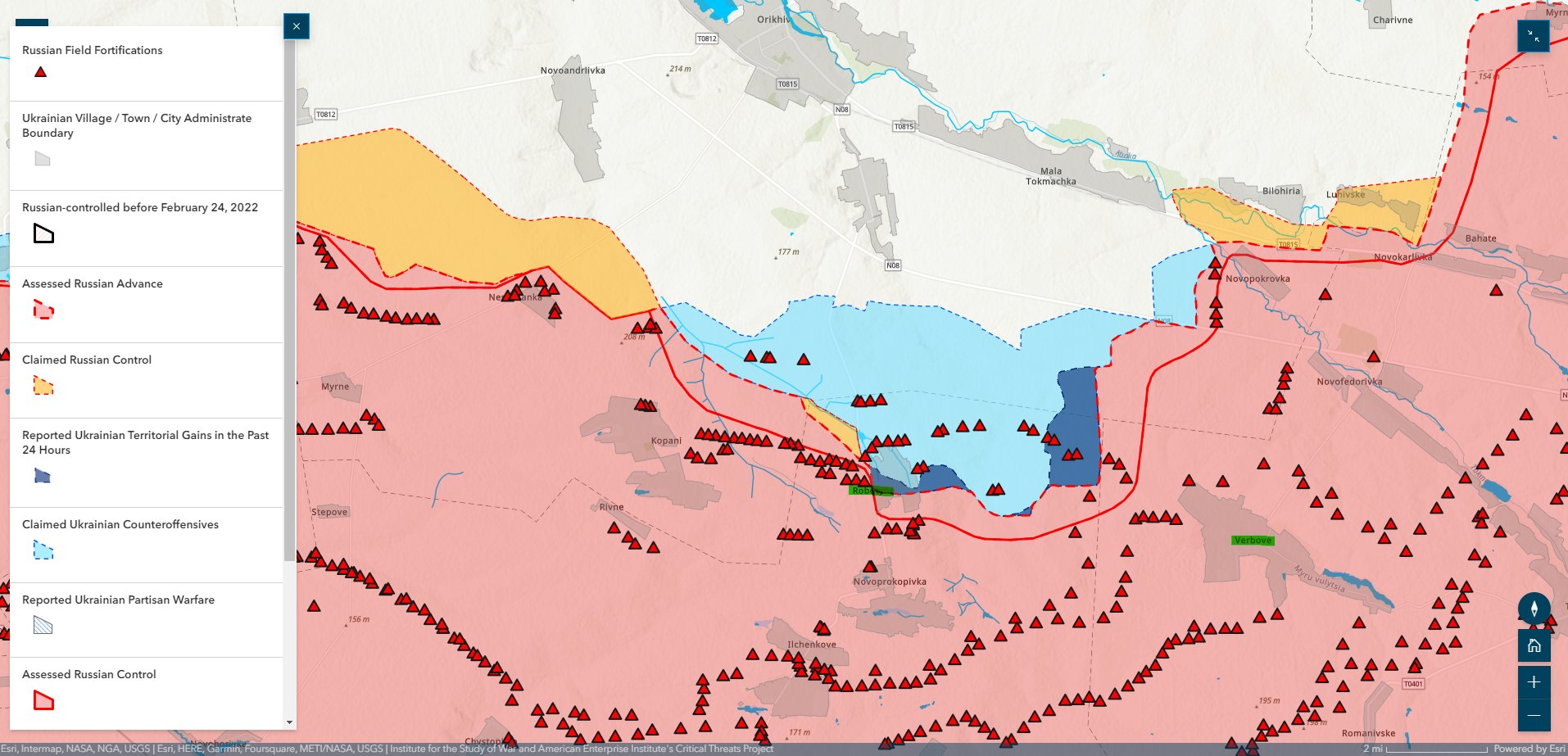Click the Esri data attribution text

point(387,749)
